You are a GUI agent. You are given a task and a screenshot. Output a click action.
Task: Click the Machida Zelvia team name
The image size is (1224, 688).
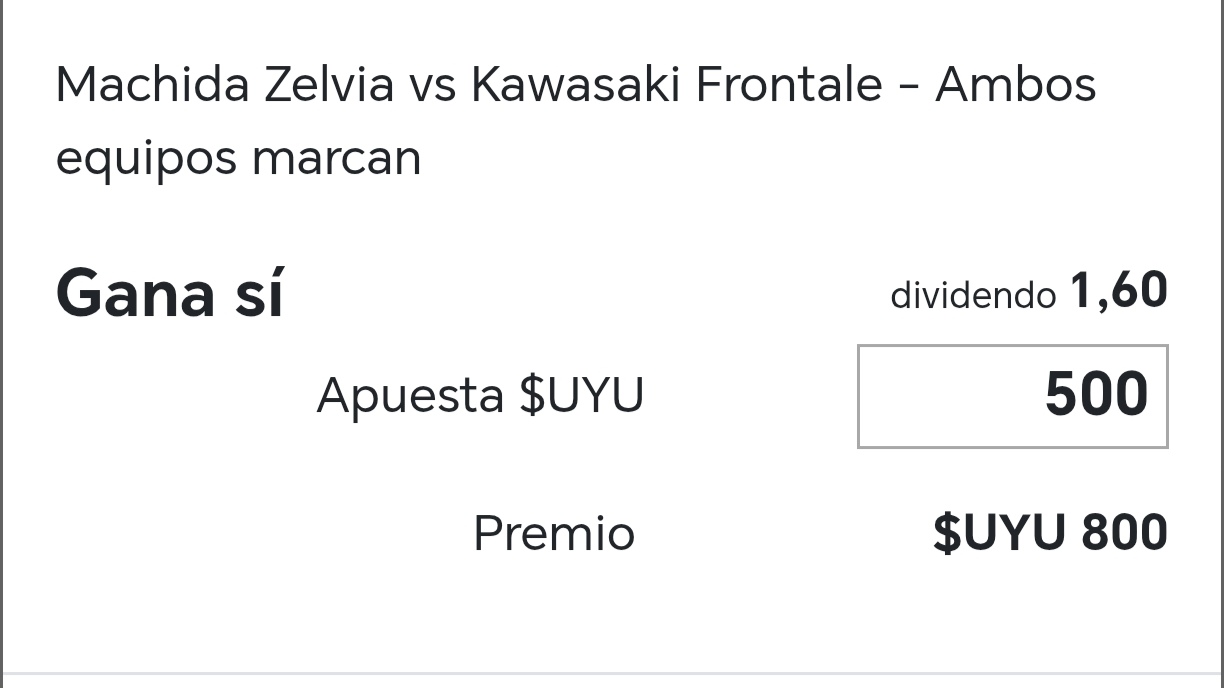coord(225,85)
